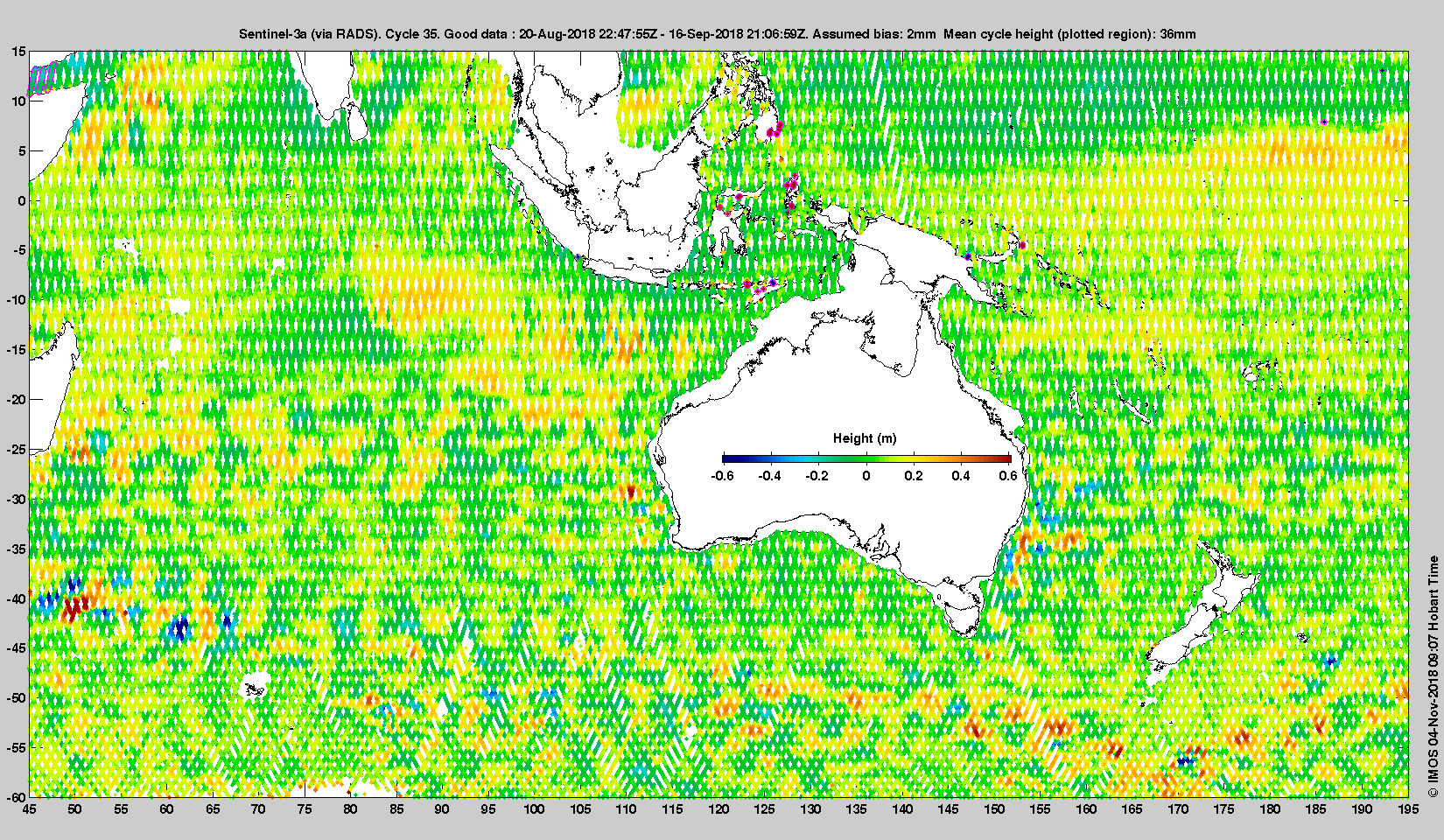This screenshot has width=1444, height=840.
Task: Click the 'Height (m)' colorbar label
Action: (865, 438)
